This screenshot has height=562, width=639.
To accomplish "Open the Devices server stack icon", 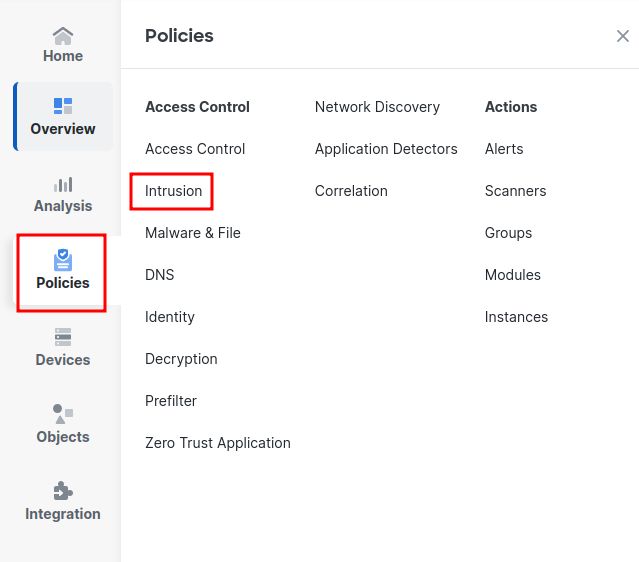I will pyautogui.click(x=63, y=337).
